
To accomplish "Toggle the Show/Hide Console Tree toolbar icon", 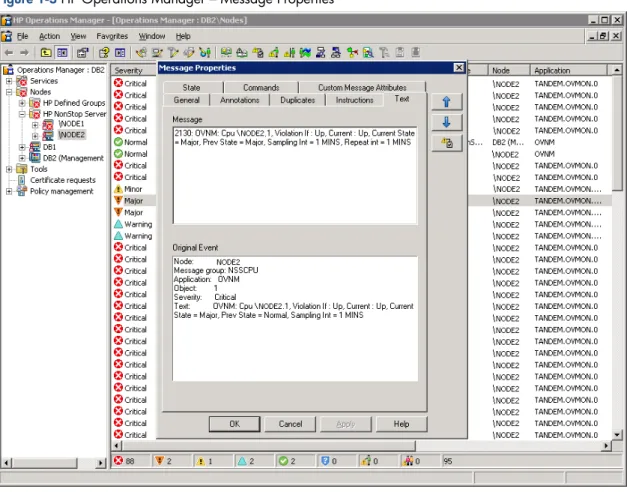I will (x=62, y=53).
